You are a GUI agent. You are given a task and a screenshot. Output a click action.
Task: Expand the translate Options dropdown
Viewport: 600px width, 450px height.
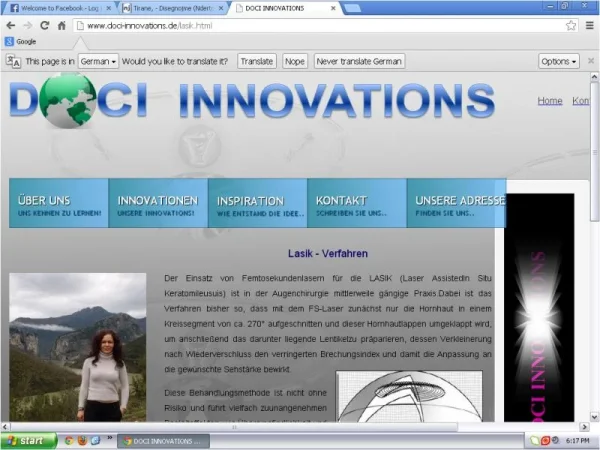click(558, 61)
